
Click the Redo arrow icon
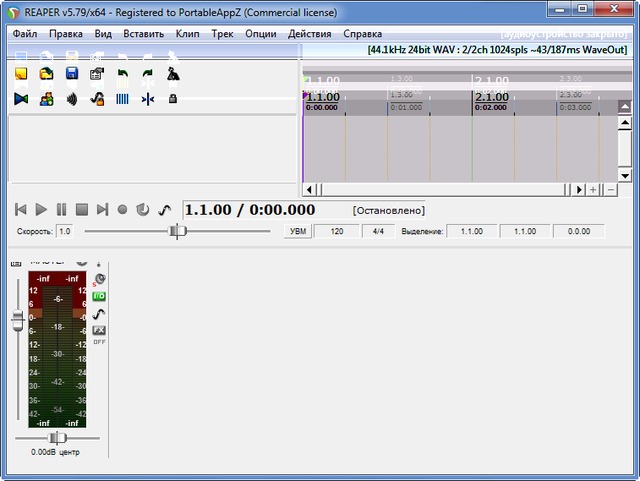[147, 74]
